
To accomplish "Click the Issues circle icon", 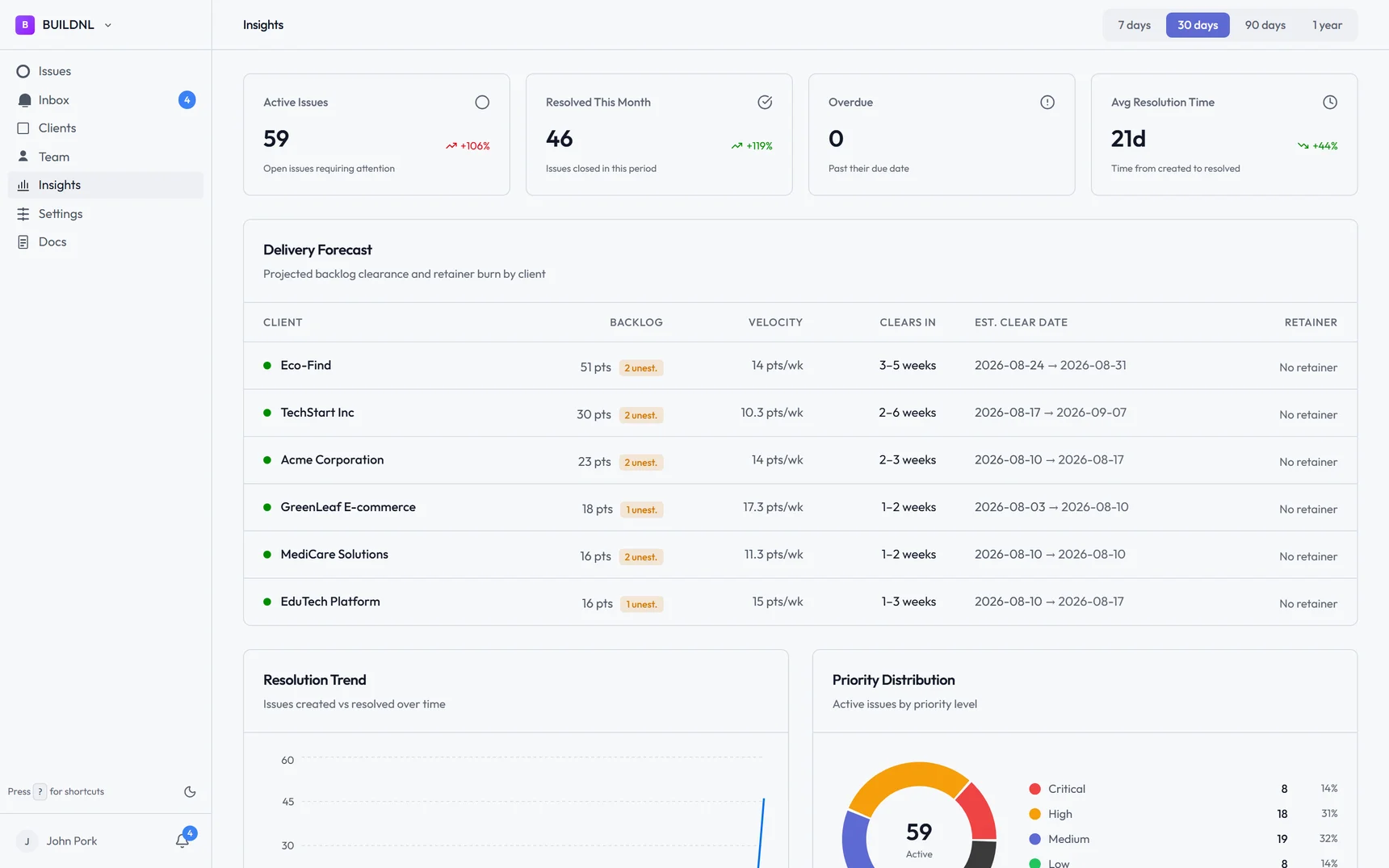I will point(23,71).
